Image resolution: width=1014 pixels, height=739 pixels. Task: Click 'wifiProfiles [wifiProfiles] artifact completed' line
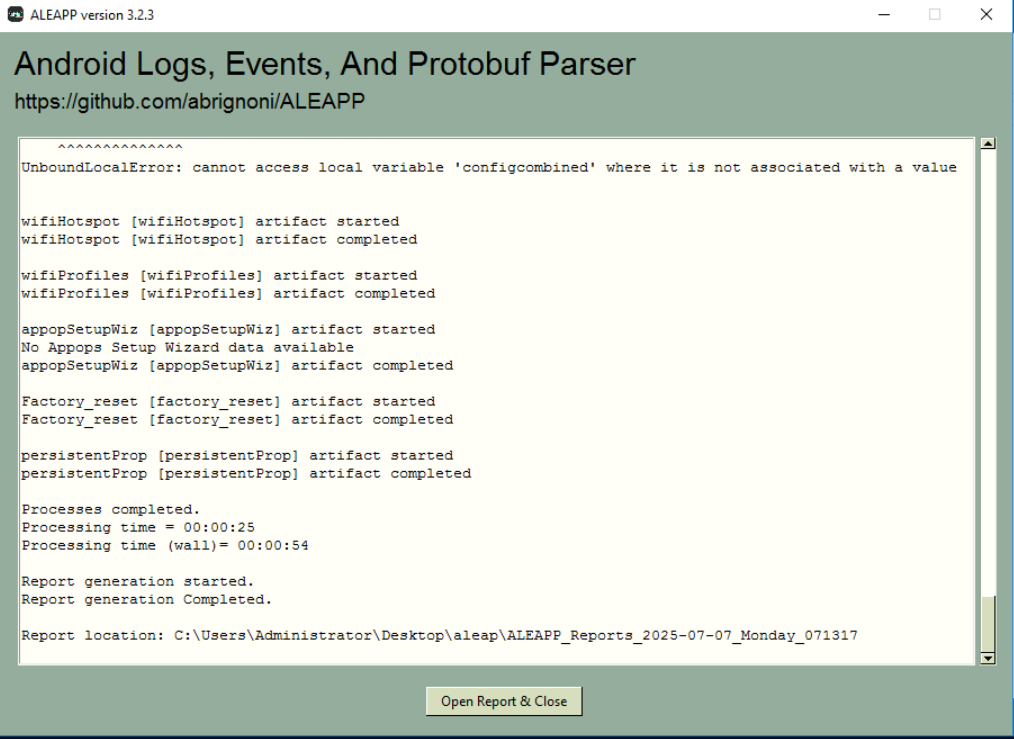(x=228, y=294)
